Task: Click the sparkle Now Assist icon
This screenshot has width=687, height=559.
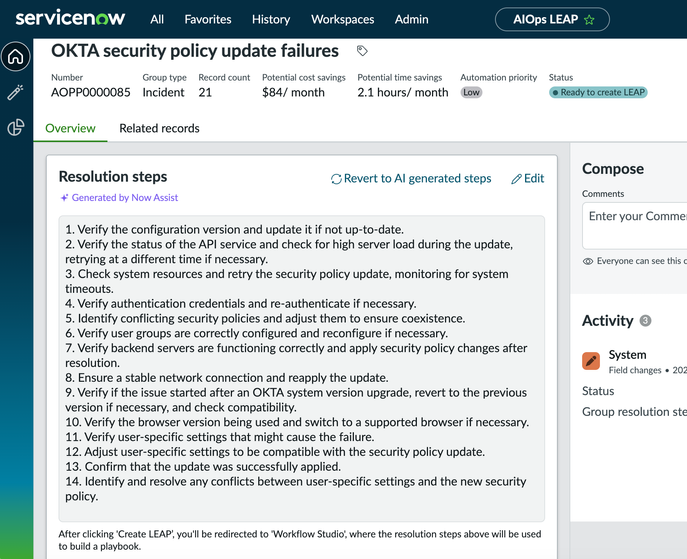Action: [64, 198]
